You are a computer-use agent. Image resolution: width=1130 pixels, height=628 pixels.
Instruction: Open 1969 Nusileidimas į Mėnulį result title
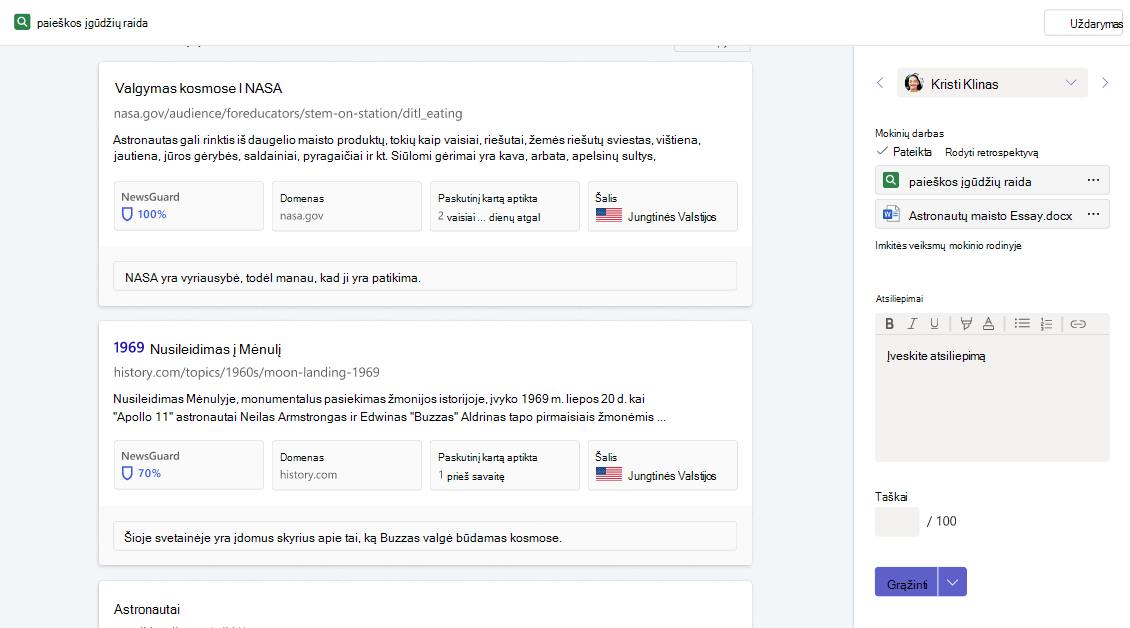[197, 348]
